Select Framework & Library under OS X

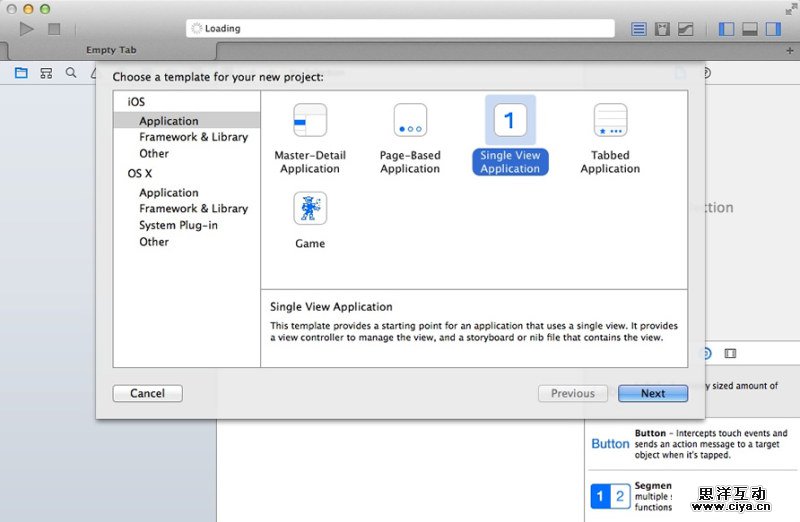click(193, 209)
